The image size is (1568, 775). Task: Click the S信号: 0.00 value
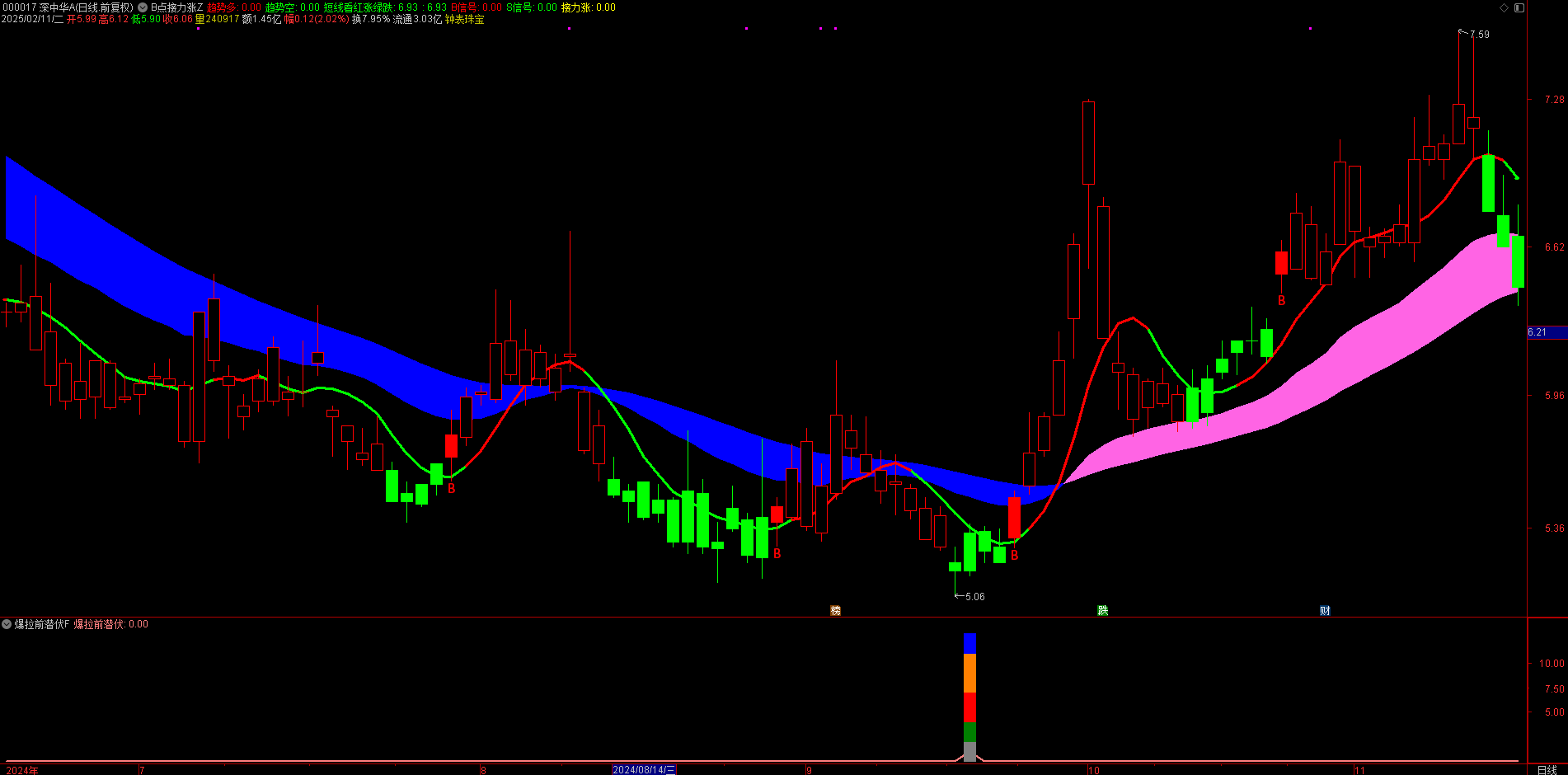pos(532,7)
